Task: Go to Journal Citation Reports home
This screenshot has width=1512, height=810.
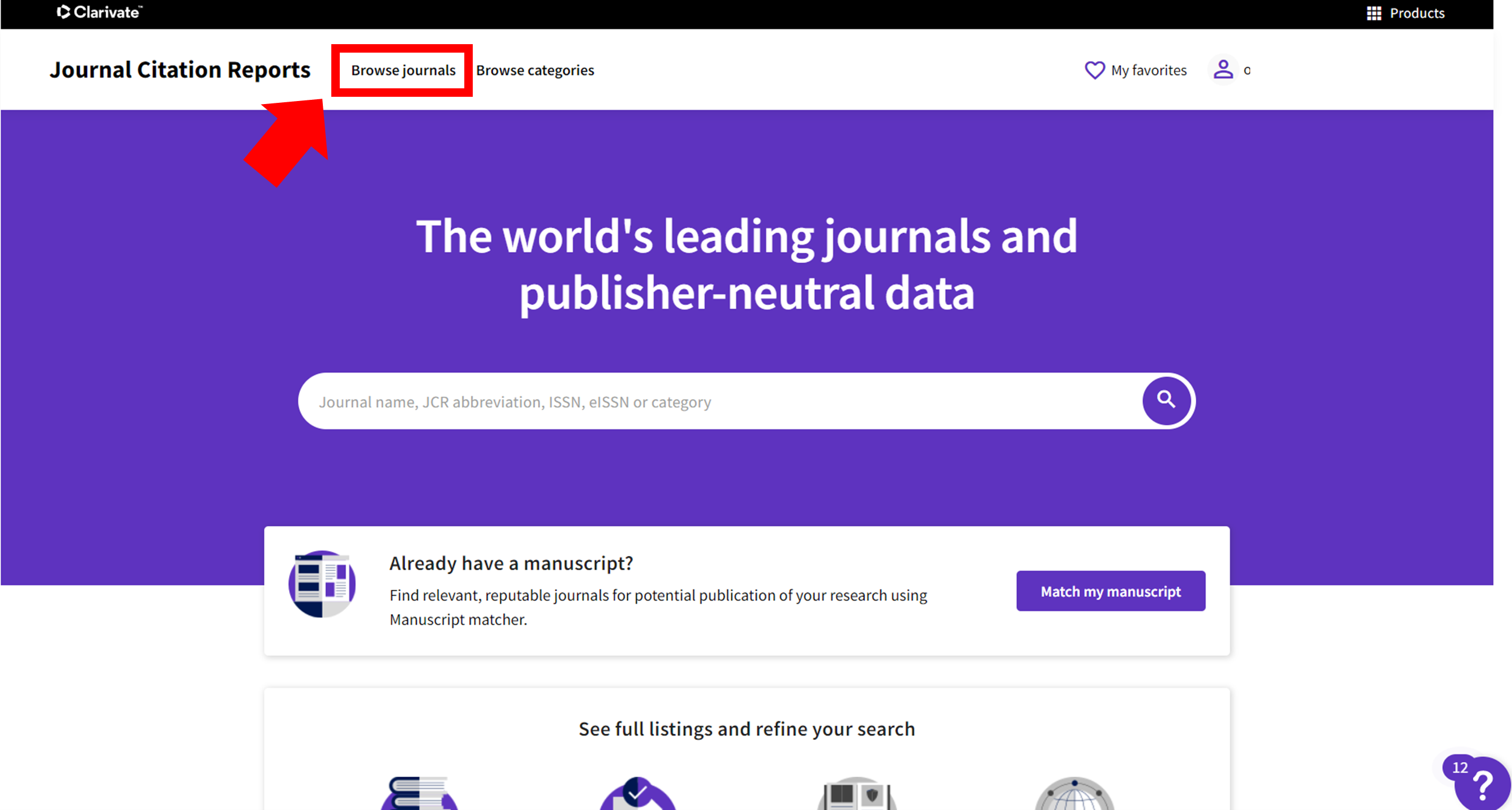Action: [180, 70]
